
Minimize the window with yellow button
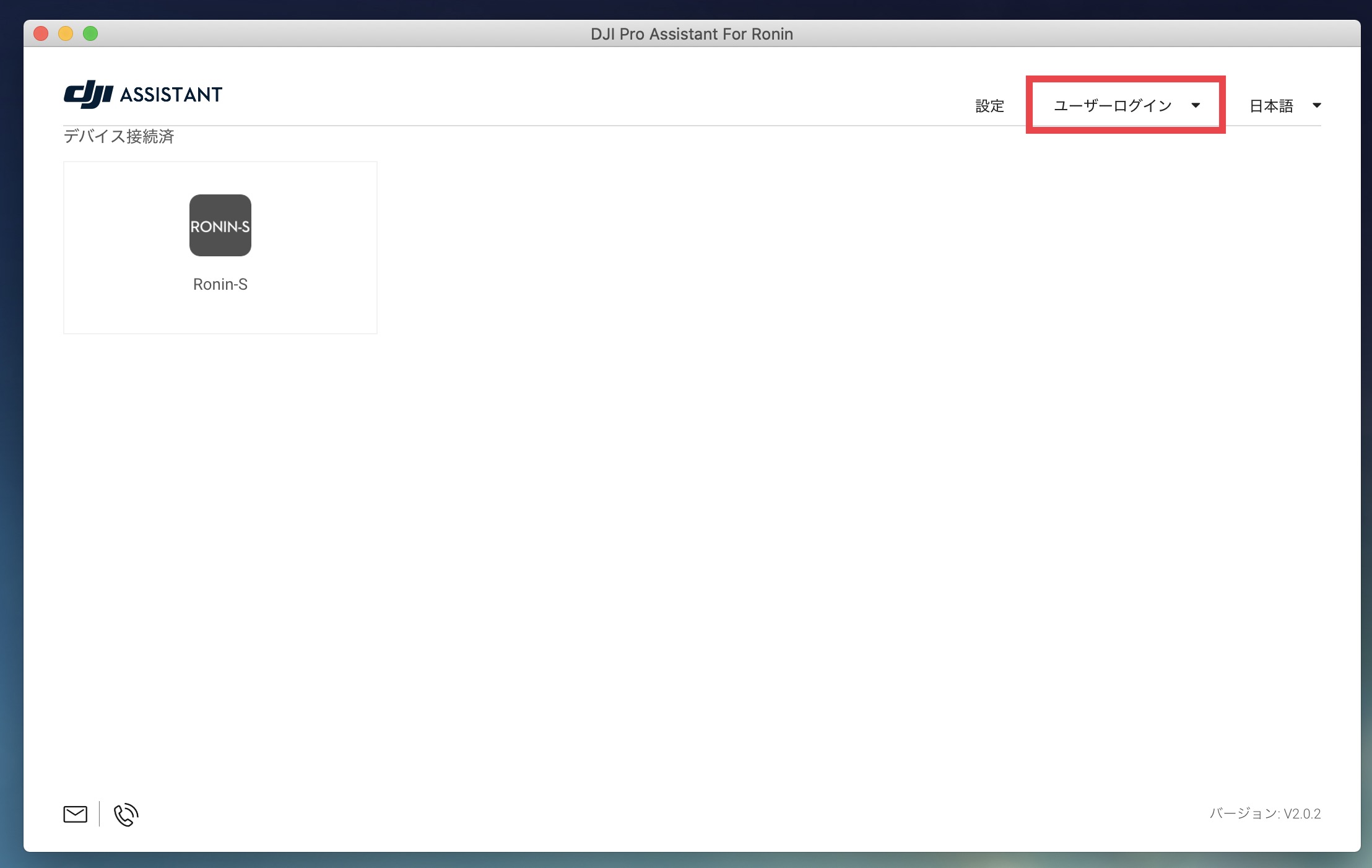click(66, 33)
